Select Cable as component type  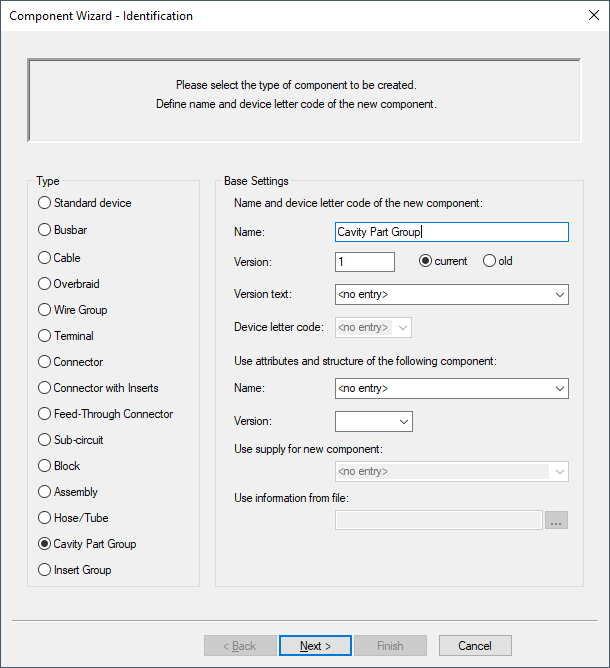pos(44,257)
